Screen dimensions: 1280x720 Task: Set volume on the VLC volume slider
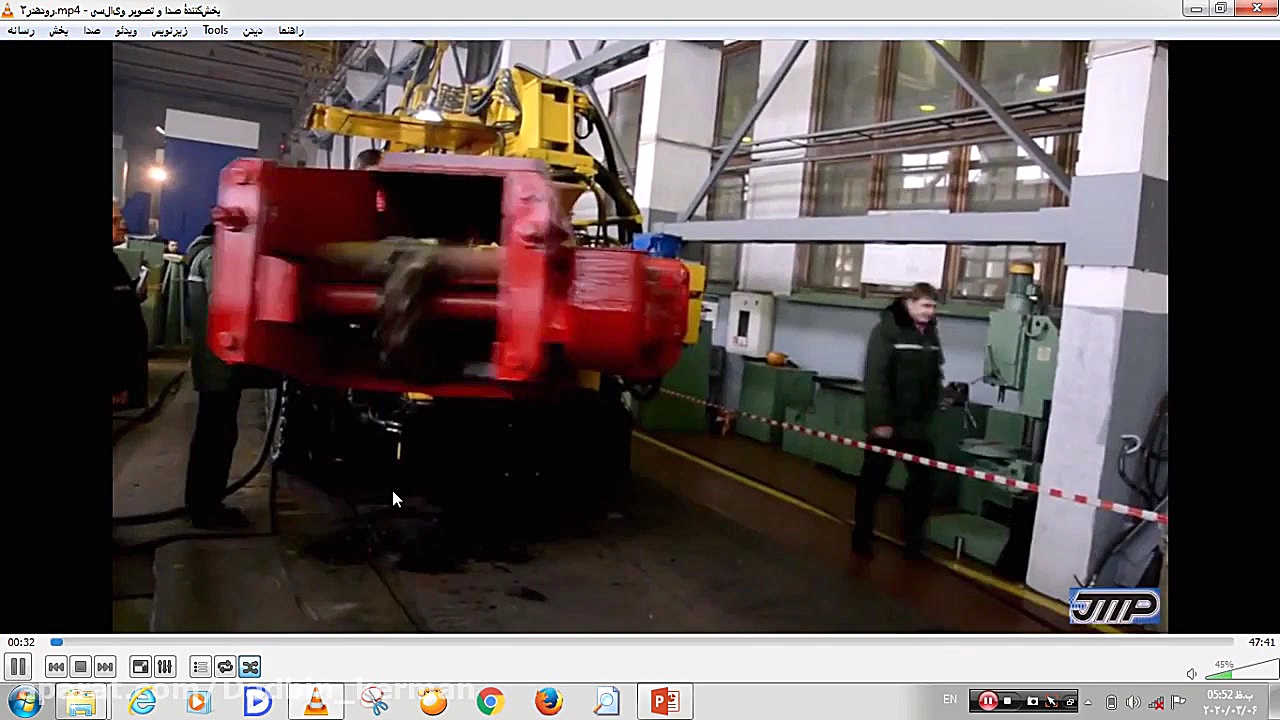click(1241, 670)
